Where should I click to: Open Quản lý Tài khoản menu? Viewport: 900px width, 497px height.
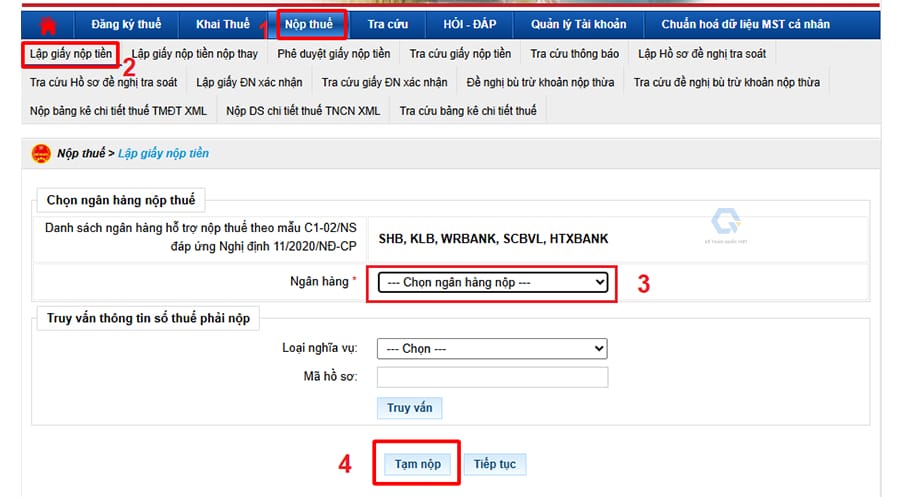click(x=579, y=24)
